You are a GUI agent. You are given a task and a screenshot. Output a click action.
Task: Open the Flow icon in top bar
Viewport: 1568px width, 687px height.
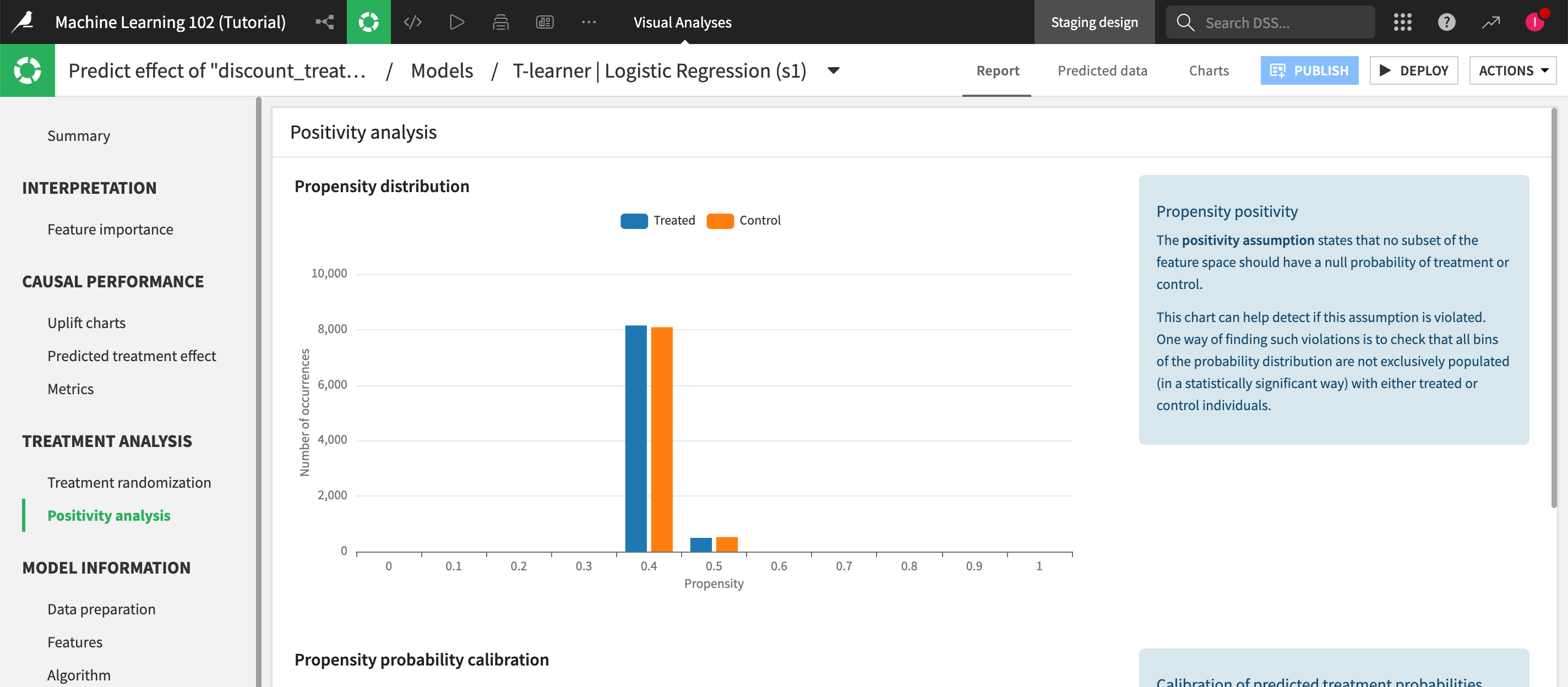(324, 22)
